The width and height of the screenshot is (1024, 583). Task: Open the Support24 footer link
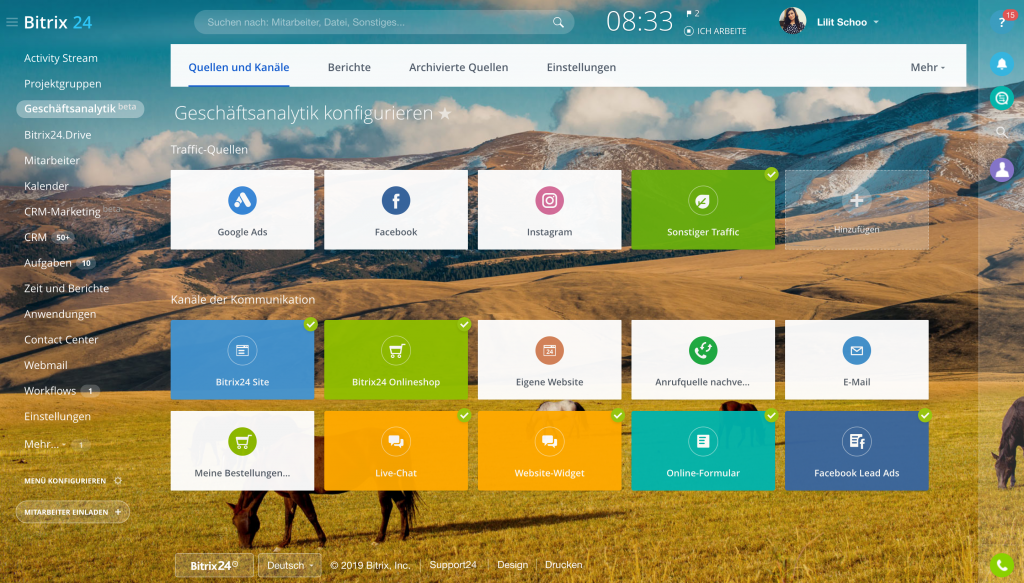[x=453, y=565]
